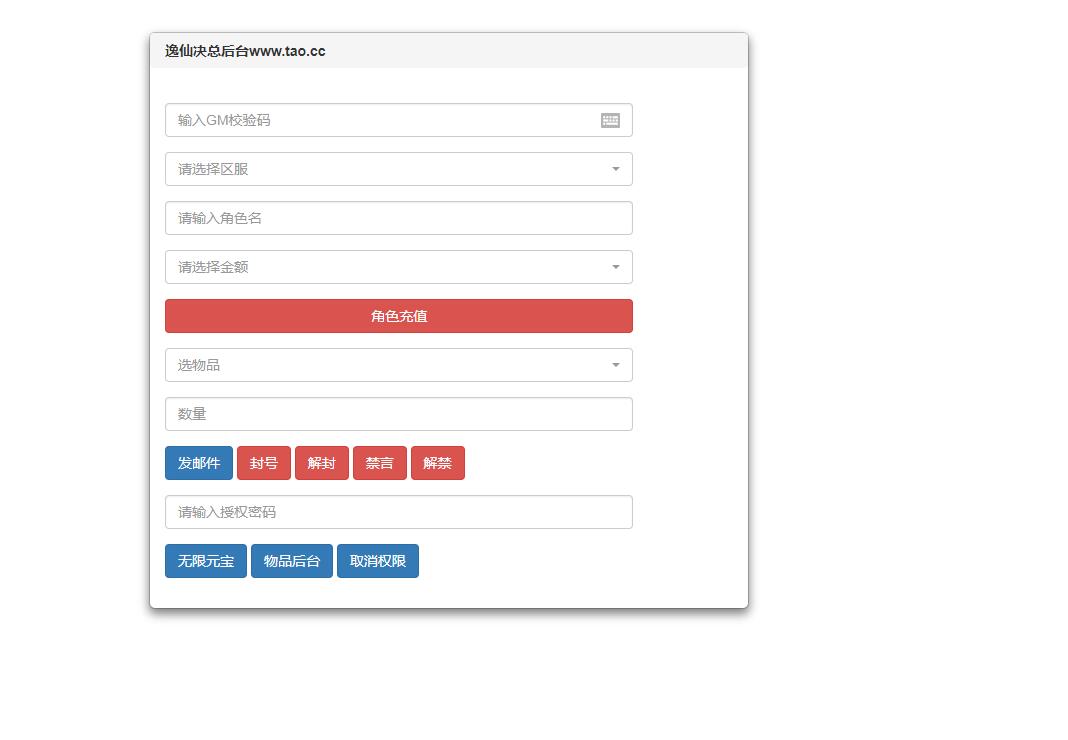Click the 无限元宝 button
Screen dimensions: 1068x740
pos(206,561)
